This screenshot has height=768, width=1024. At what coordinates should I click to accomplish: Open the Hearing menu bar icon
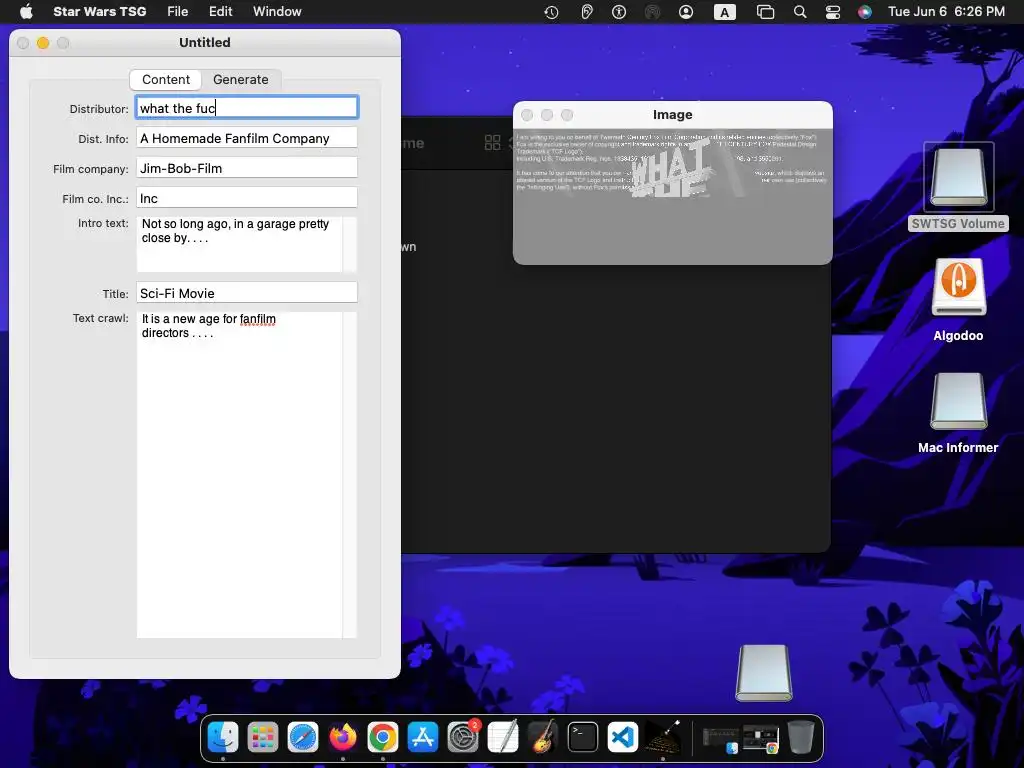click(x=586, y=12)
